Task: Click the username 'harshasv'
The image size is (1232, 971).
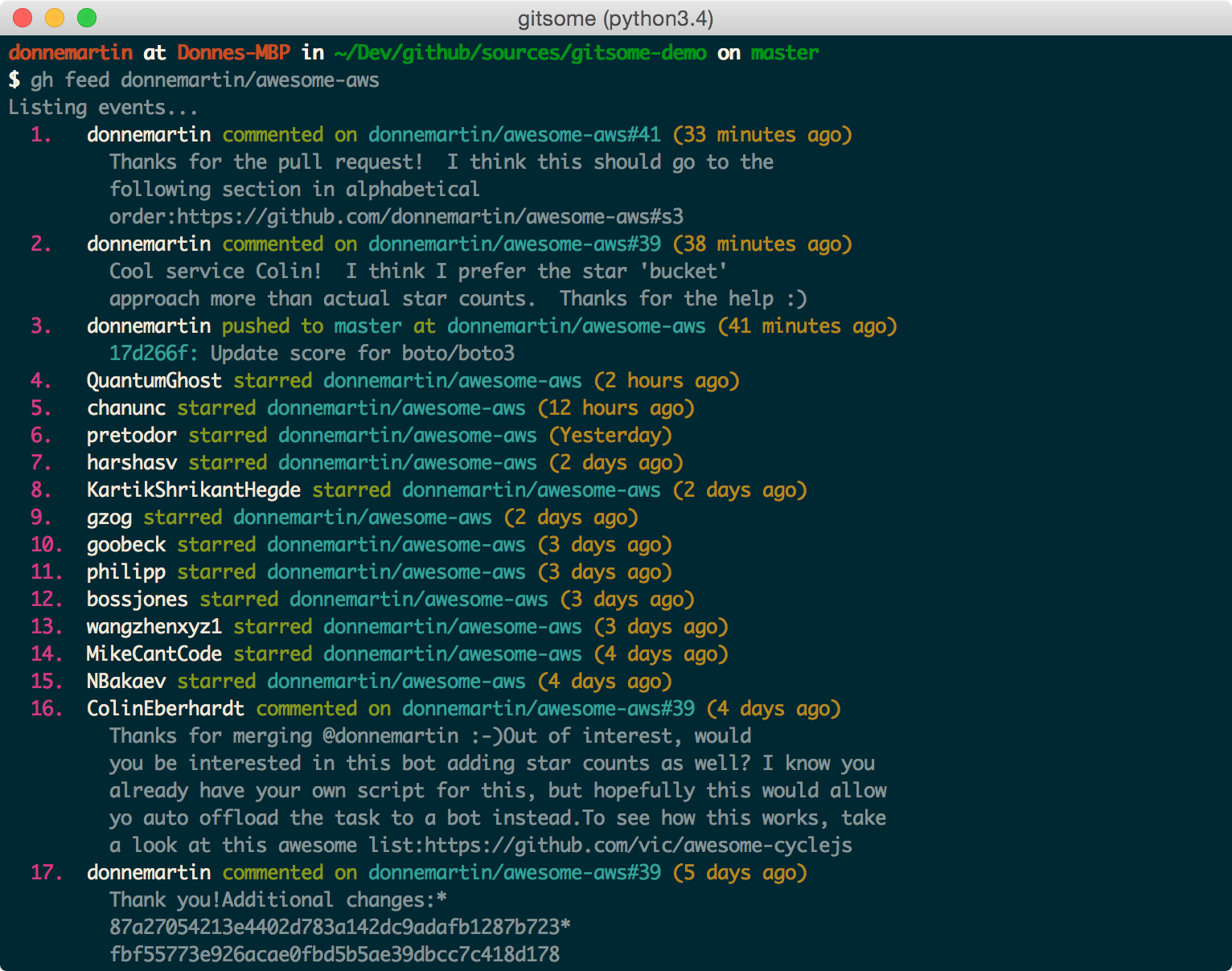Action: (132, 463)
